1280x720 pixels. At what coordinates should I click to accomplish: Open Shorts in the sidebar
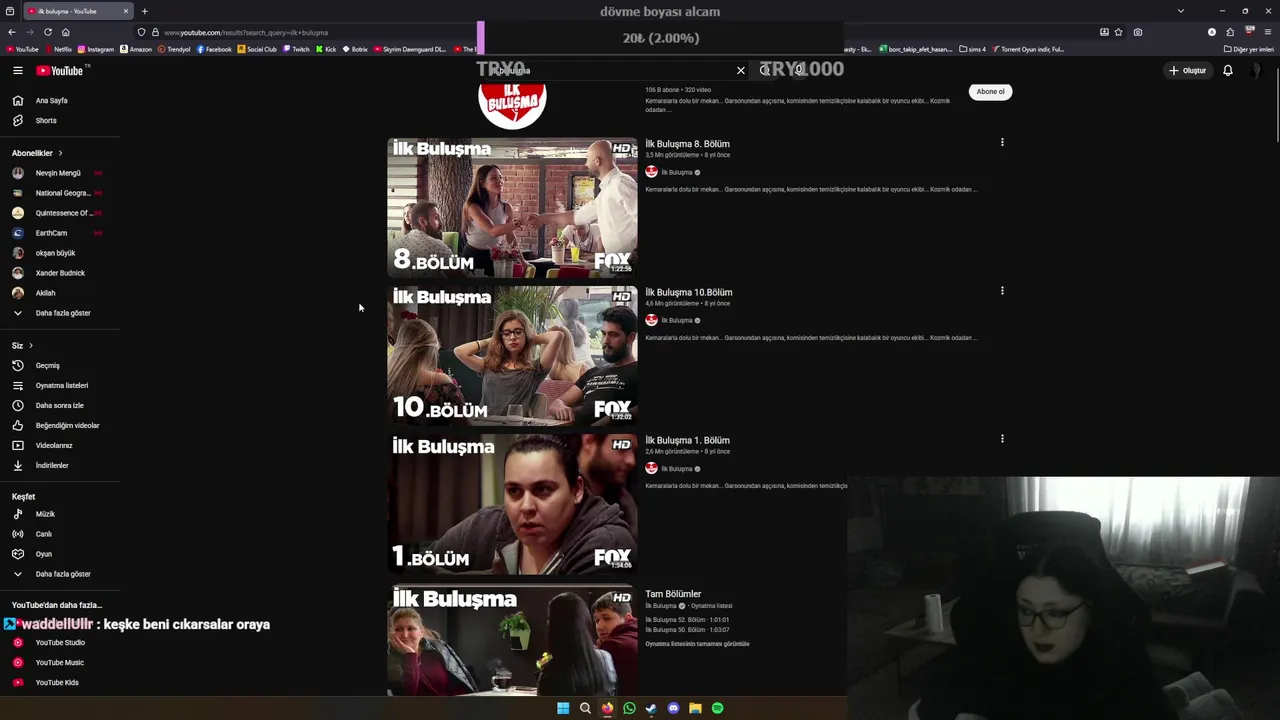coord(46,120)
